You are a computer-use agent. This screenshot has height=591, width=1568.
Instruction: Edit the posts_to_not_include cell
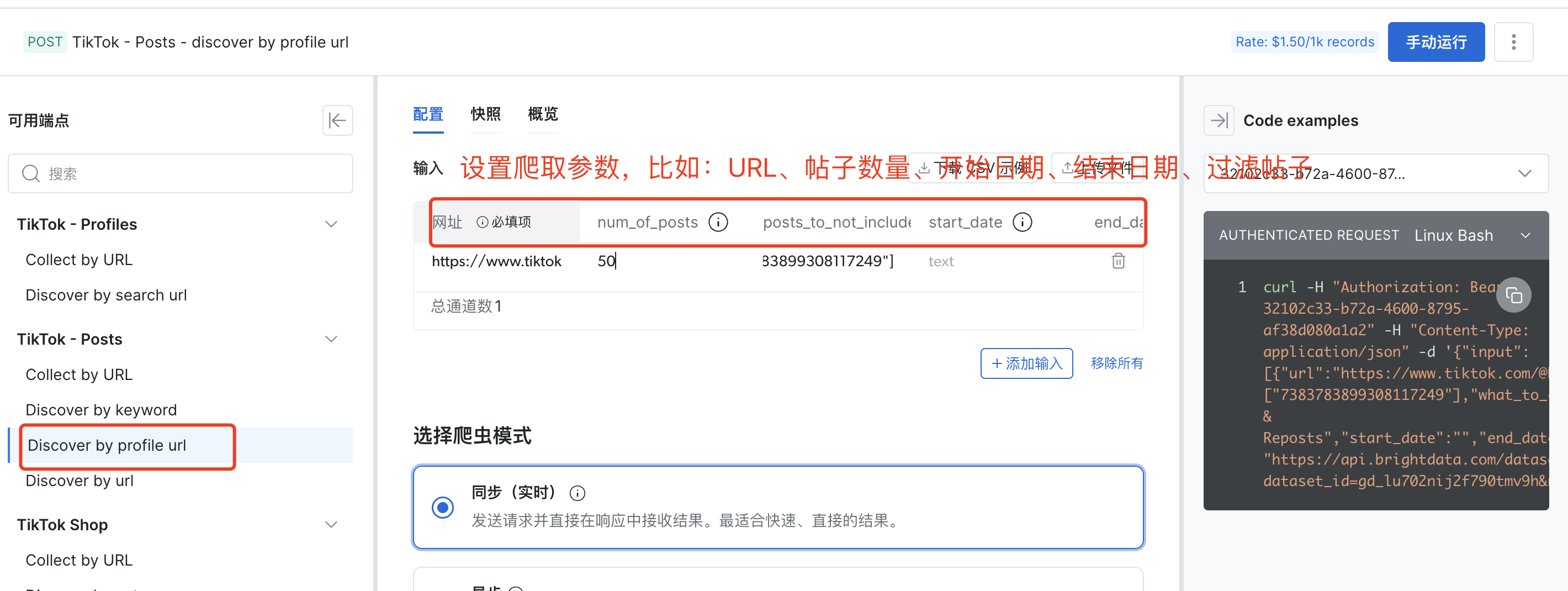(x=828, y=261)
